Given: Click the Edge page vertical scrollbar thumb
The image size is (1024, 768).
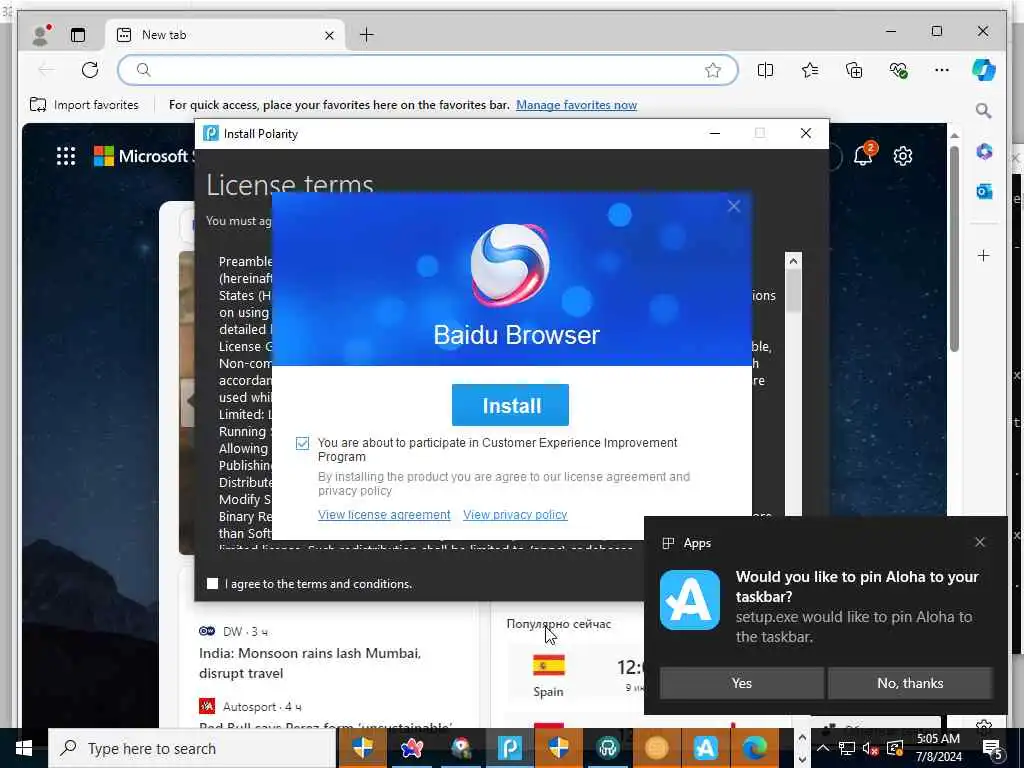Looking at the screenshot, I should [x=954, y=248].
